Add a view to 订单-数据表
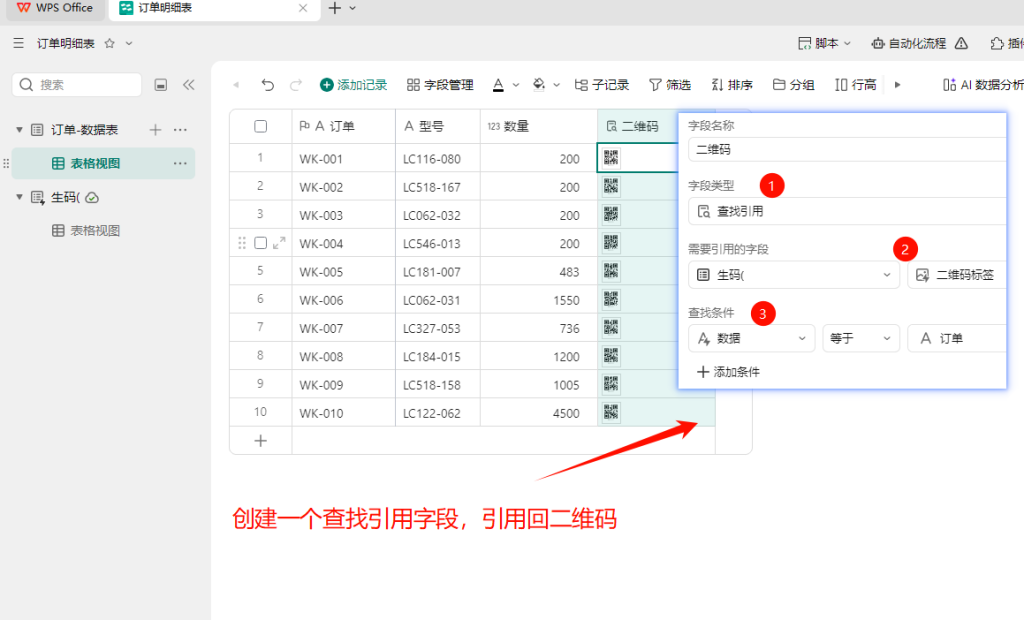Image resolution: width=1024 pixels, height=620 pixels. 155,130
